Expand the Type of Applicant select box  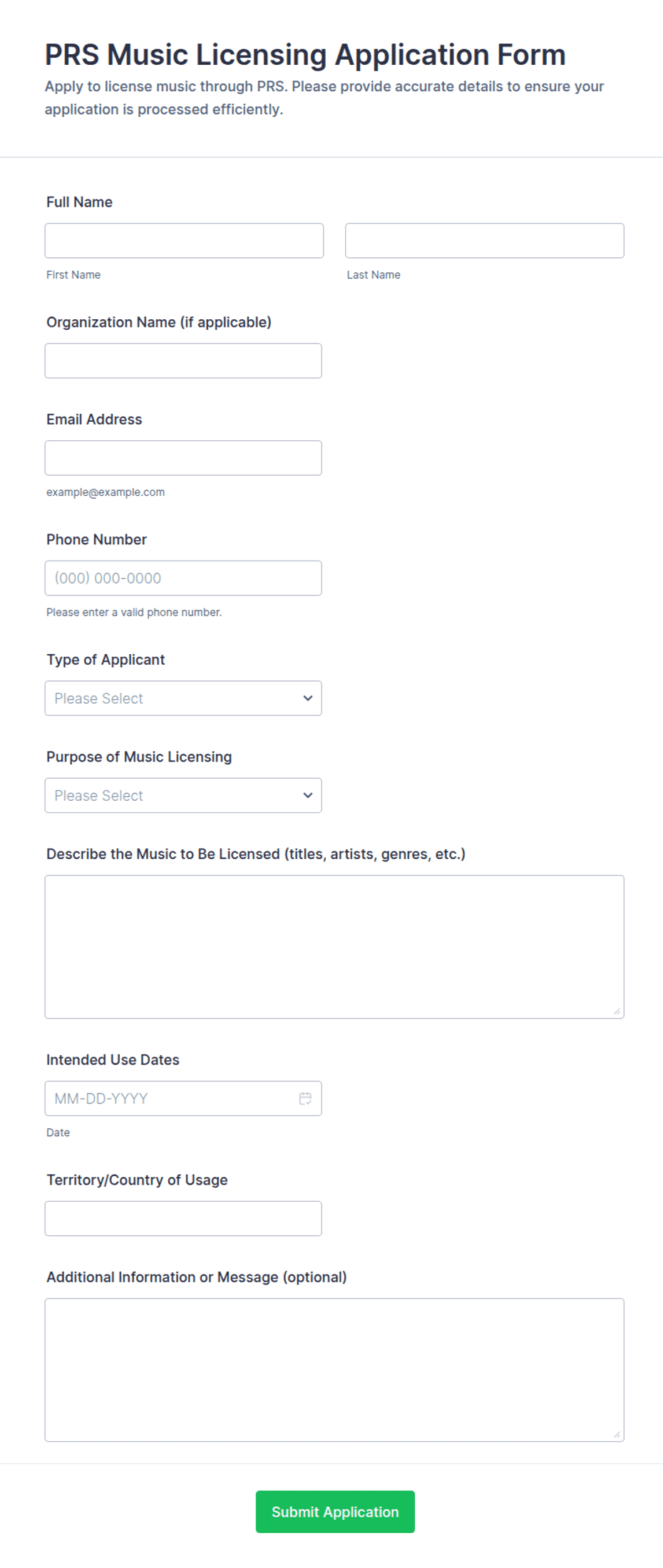[183, 698]
